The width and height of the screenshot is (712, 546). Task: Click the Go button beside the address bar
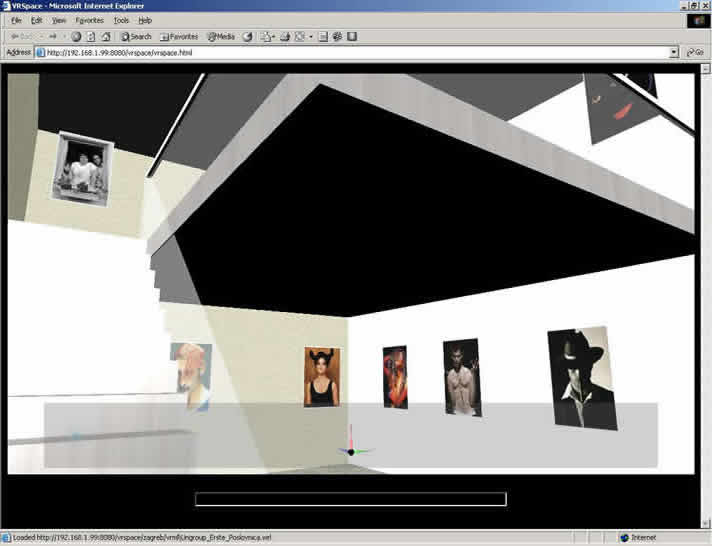tap(693, 52)
